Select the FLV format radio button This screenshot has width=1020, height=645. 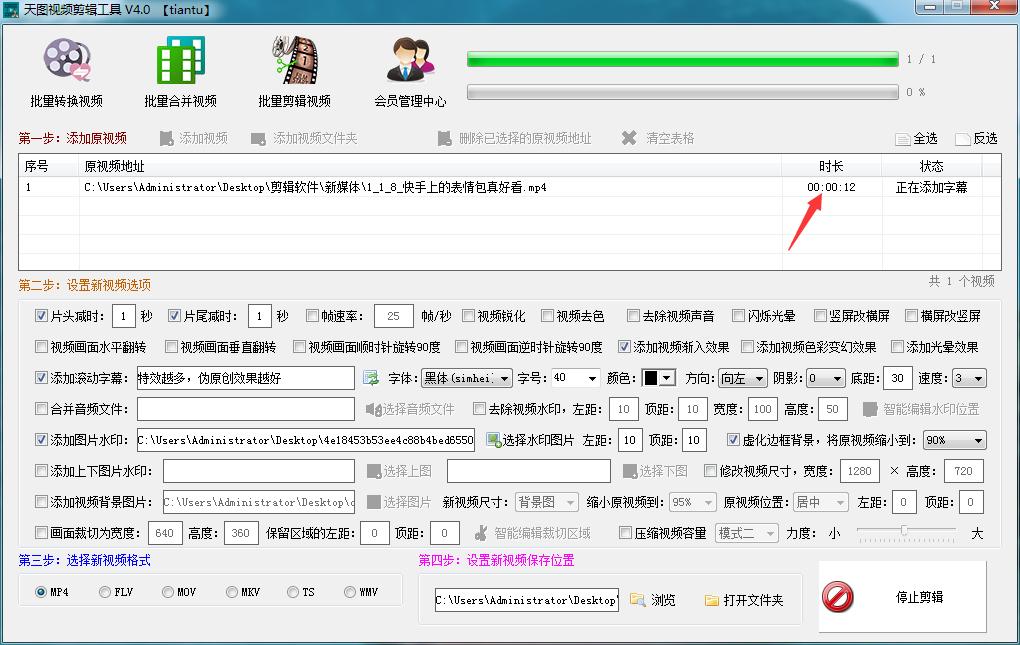tap(105, 592)
